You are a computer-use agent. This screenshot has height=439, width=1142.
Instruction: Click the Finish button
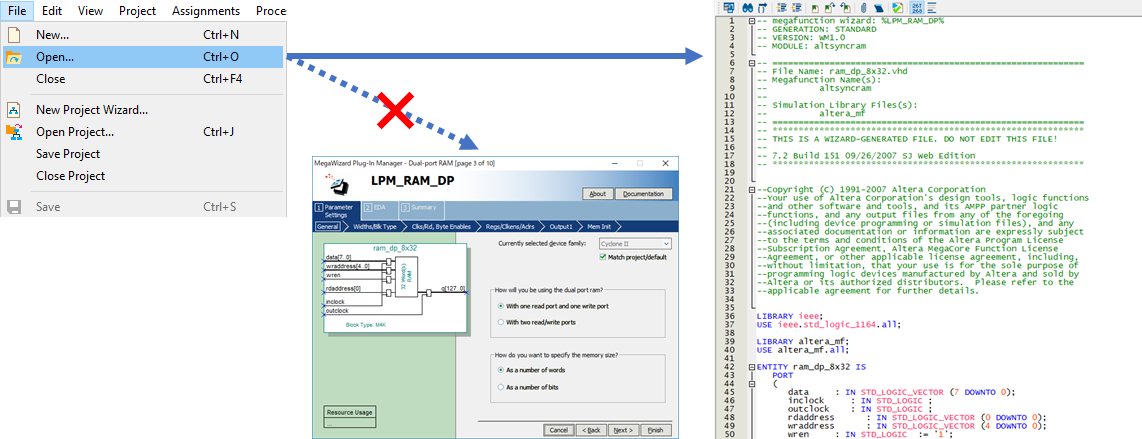click(x=655, y=430)
